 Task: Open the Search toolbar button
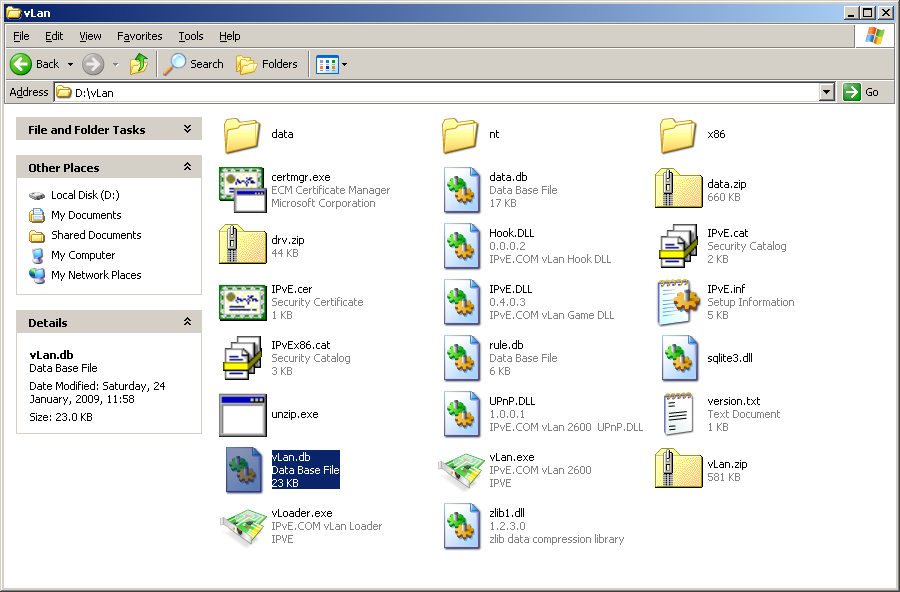point(194,64)
